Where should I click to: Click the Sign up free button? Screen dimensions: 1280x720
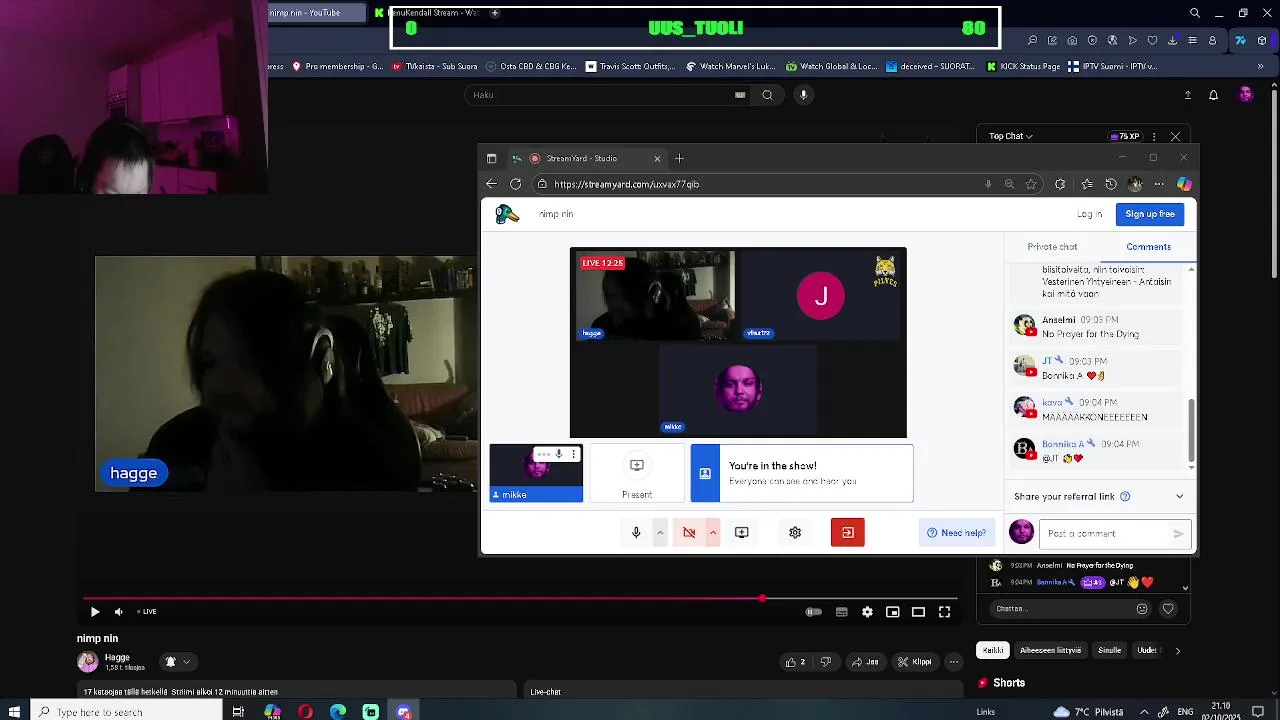click(x=1150, y=214)
